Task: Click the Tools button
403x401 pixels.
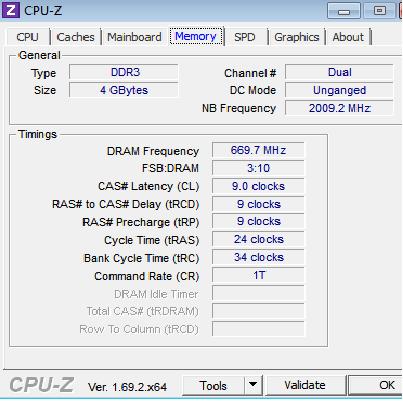Action: pos(213,386)
